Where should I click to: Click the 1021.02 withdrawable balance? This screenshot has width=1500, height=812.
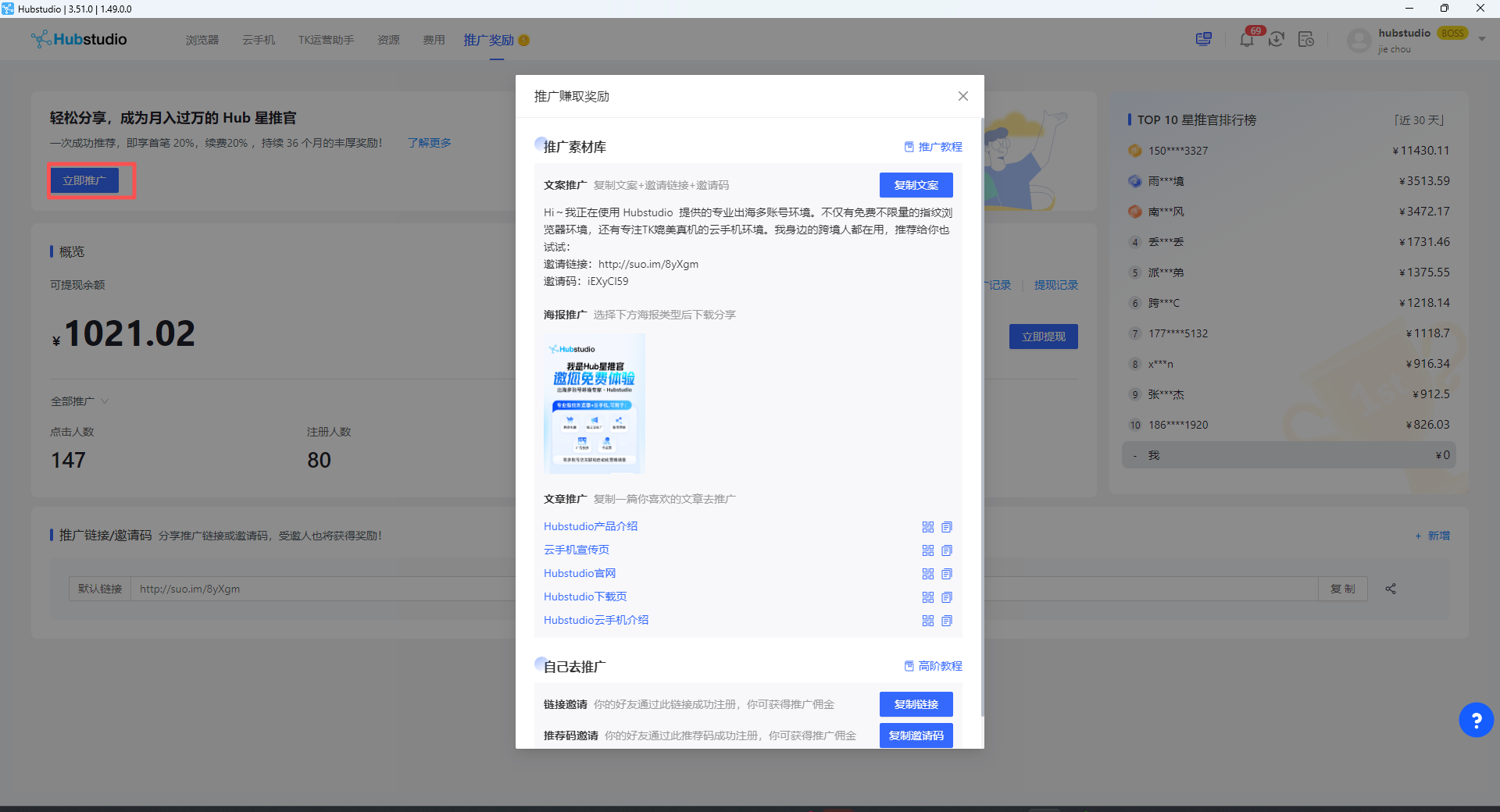(x=123, y=333)
